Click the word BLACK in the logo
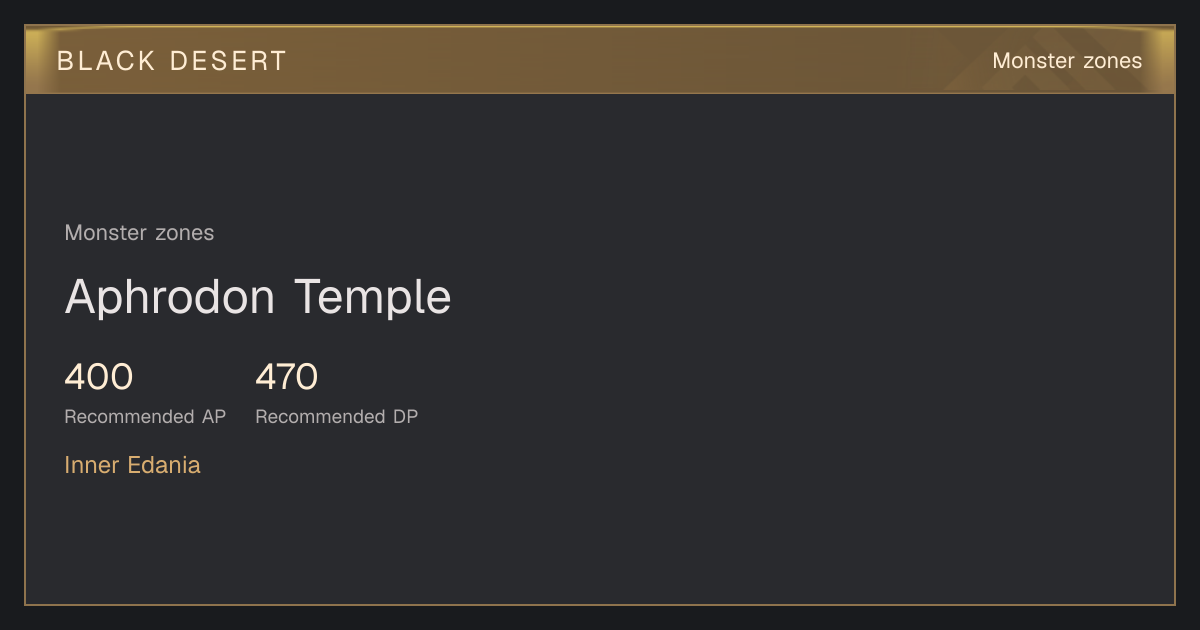1200x630 pixels. coord(107,61)
